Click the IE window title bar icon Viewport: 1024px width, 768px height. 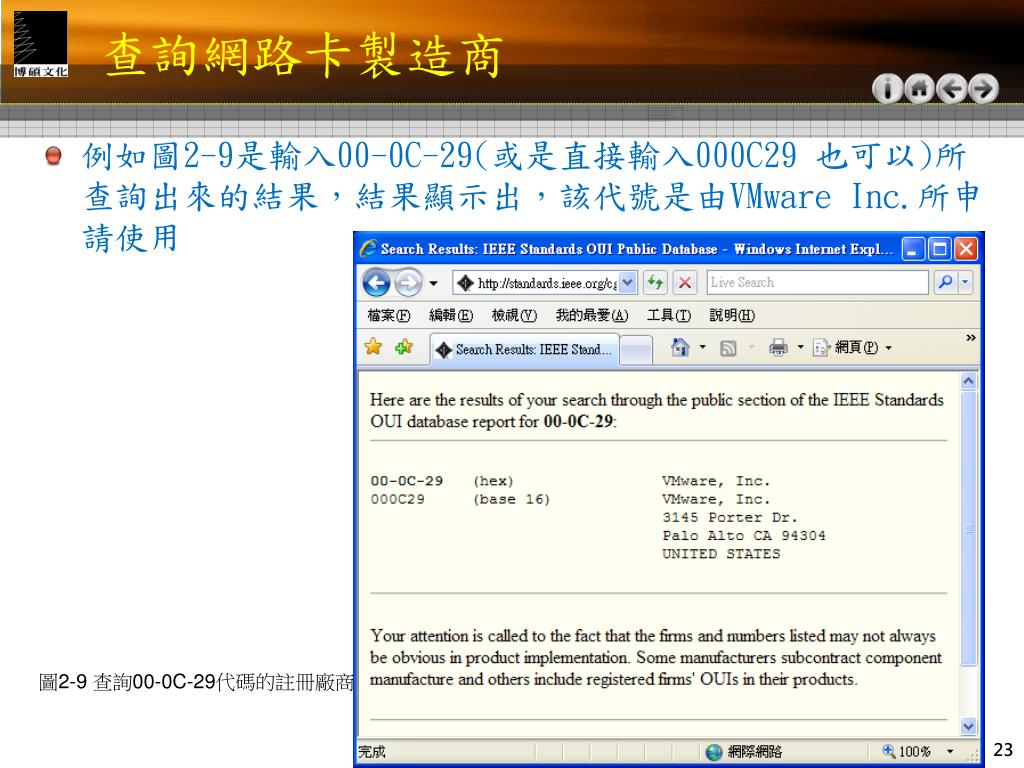click(x=368, y=249)
